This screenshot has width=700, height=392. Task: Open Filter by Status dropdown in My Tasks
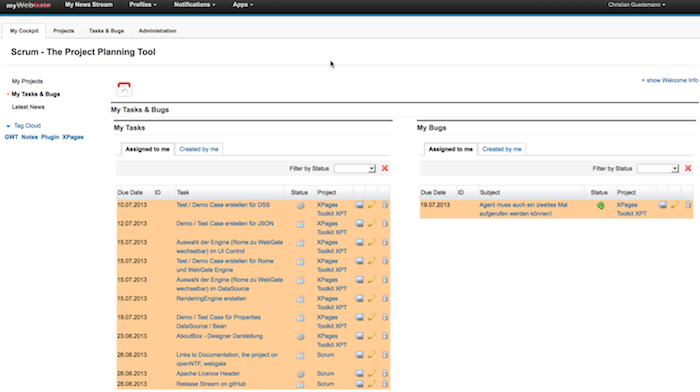pos(355,168)
